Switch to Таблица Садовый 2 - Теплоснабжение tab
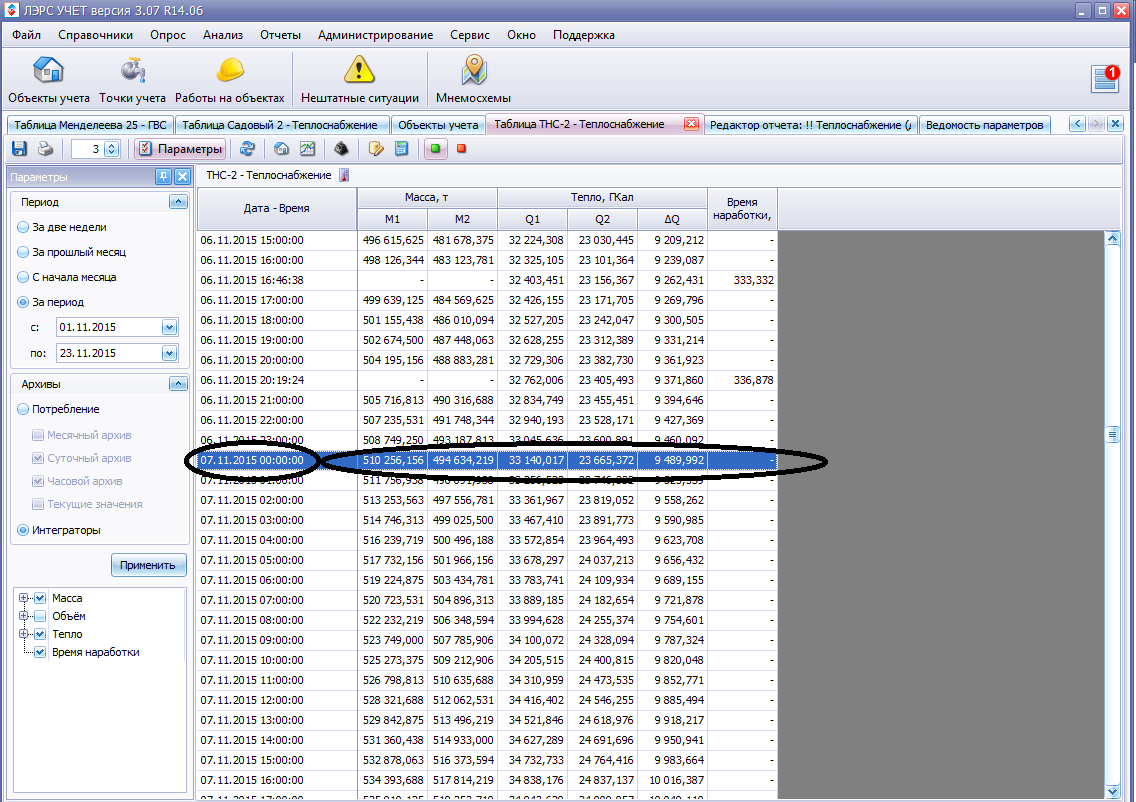This screenshot has height=802, width=1136. [280, 125]
